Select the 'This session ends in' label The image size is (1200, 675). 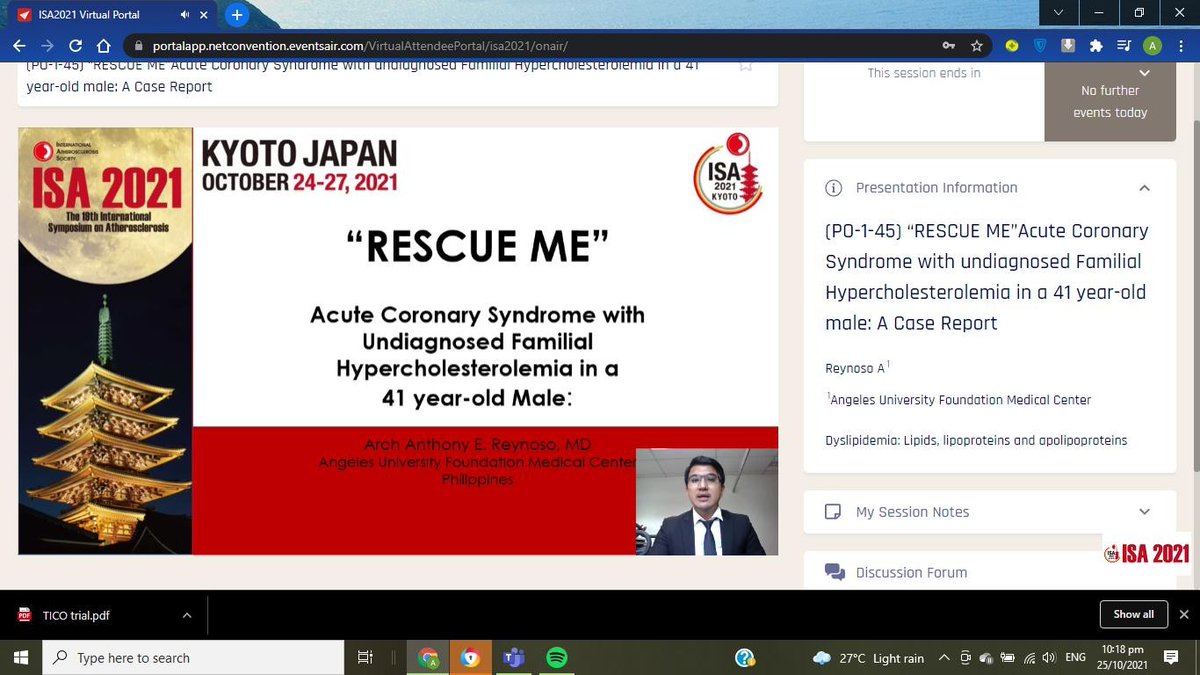(x=924, y=73)
